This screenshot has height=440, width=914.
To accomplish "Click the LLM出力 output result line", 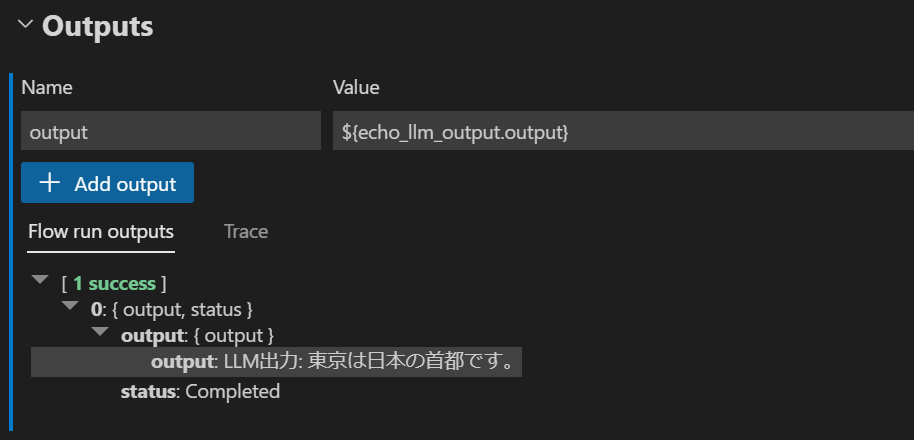I will pyautogui.click(x=276, y=362).
